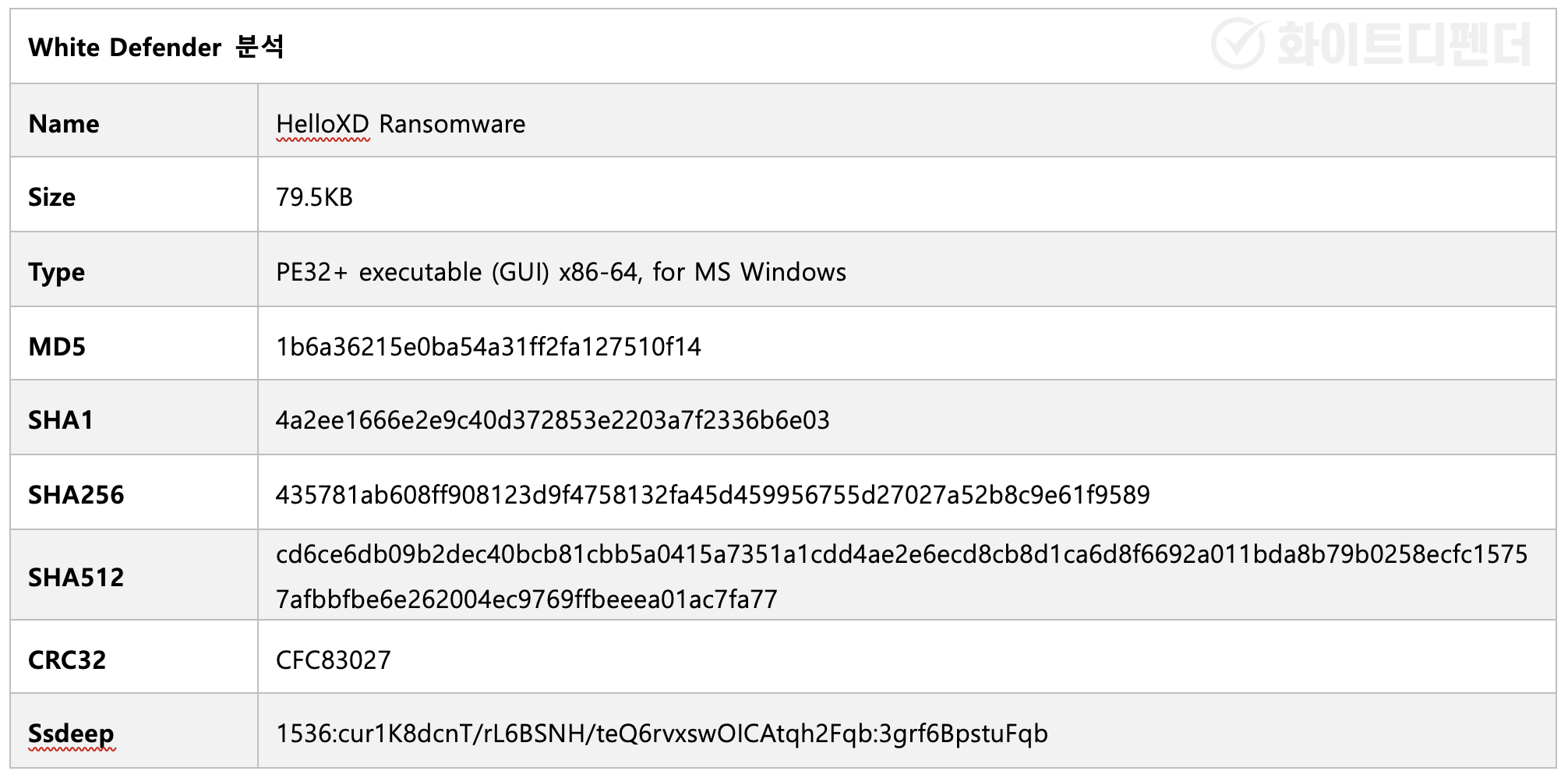This screenshot has width=1568, height=778.
Task: Click the 화이트디펜더 watermark text
Action: 1404,44
